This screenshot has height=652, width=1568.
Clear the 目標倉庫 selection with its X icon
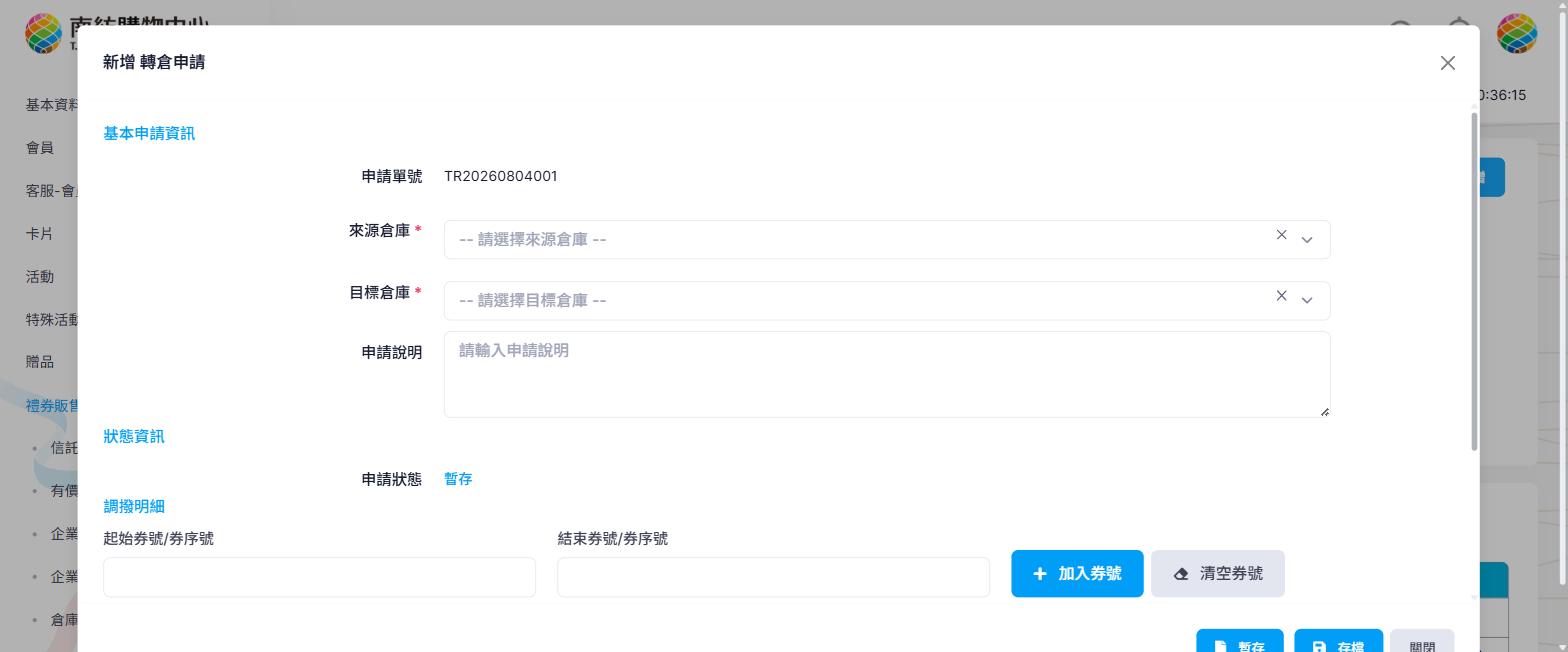1281,296
